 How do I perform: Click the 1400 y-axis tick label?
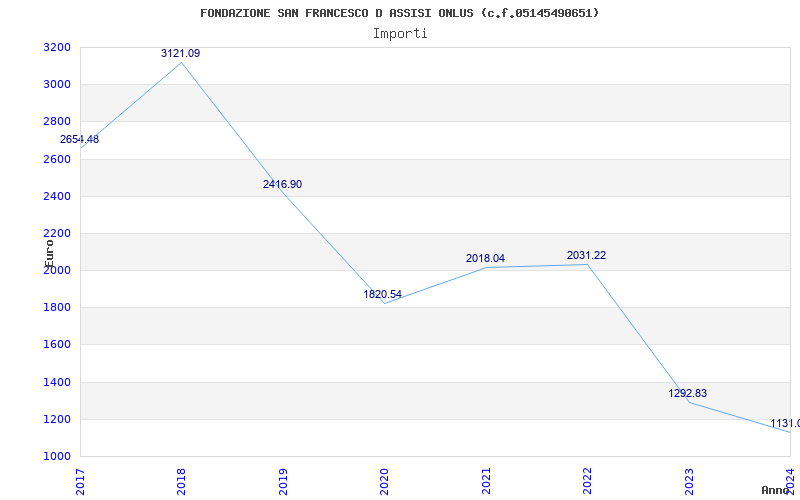click(57, 382)
